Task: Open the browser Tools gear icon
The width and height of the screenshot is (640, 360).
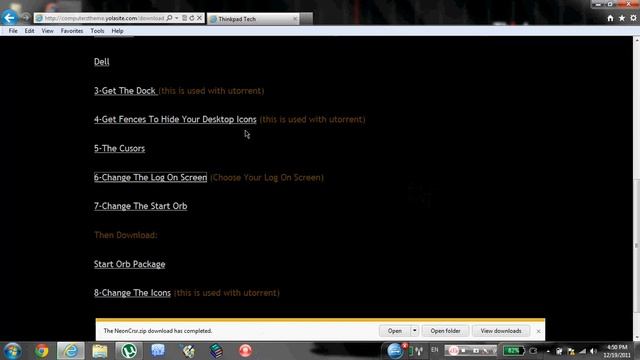Action: (633, 18)
